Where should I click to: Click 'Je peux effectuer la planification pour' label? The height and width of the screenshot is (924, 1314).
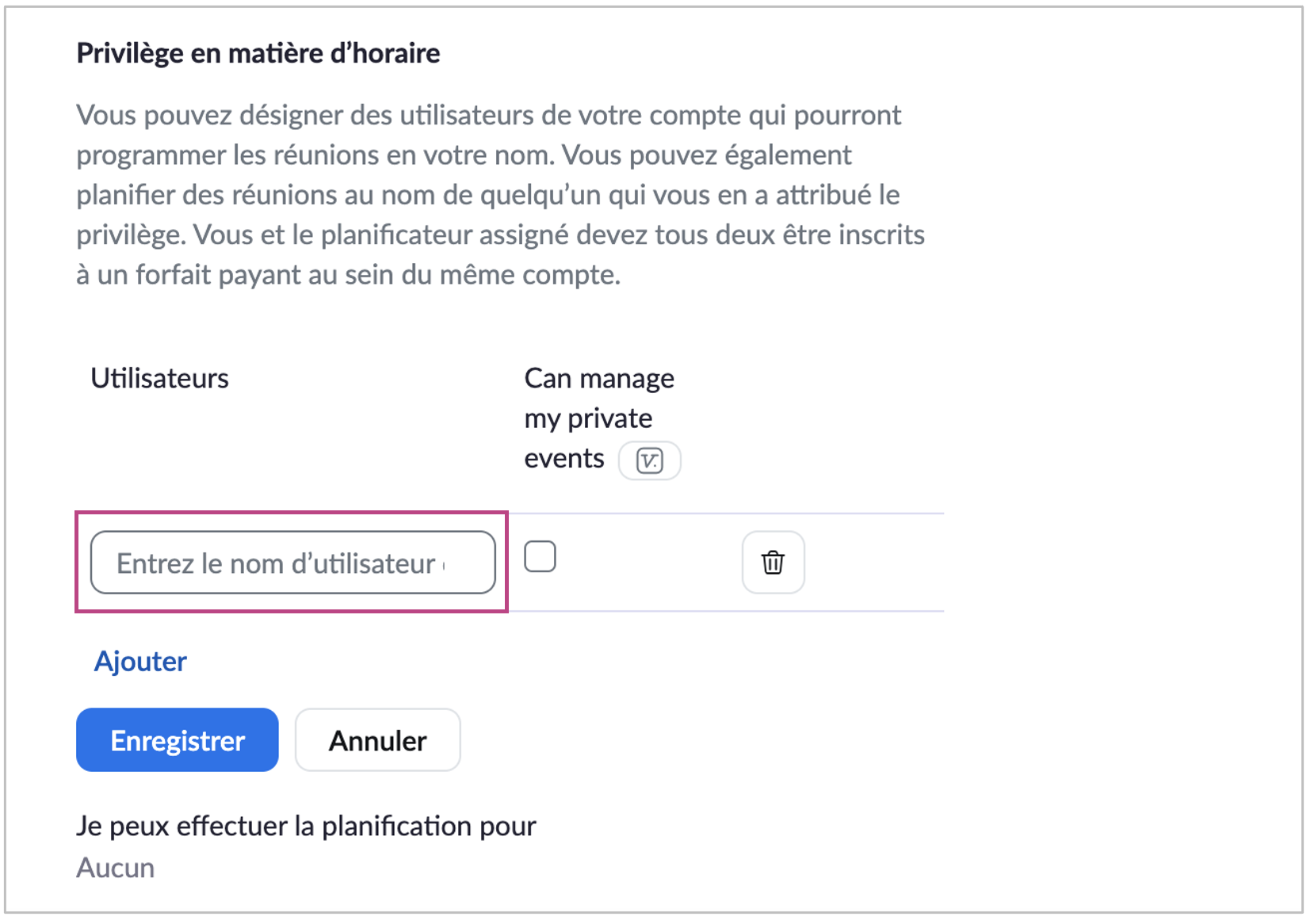click(x=306, y=826)
